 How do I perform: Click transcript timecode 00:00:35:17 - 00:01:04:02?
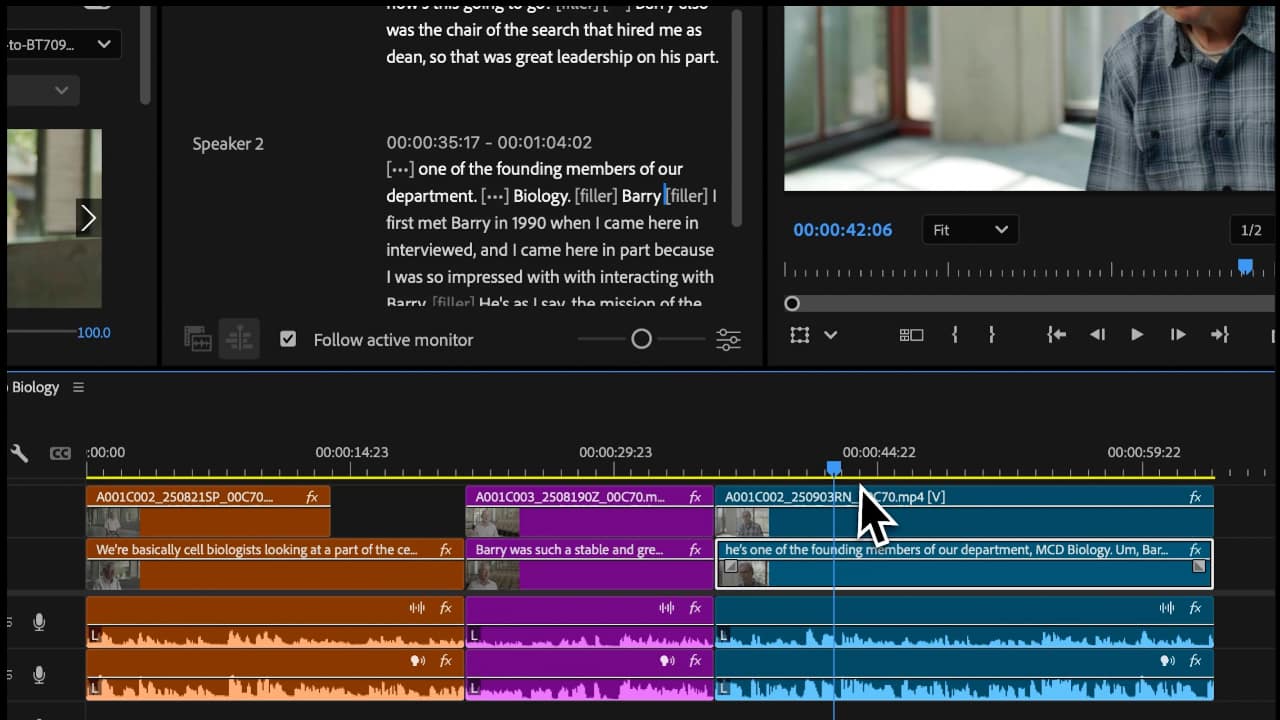(489, 143)
